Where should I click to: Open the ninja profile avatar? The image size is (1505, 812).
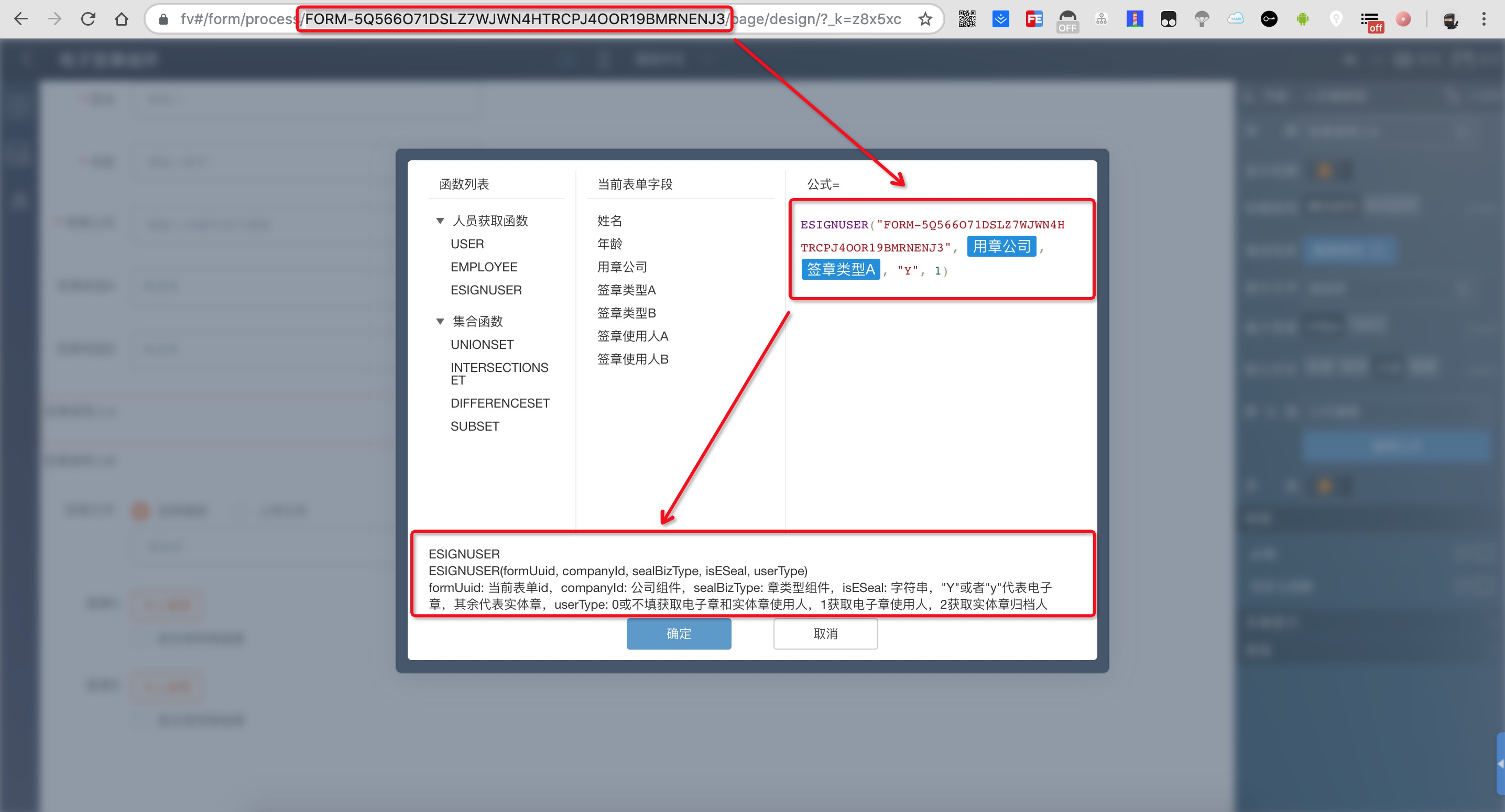(1450, 20)
